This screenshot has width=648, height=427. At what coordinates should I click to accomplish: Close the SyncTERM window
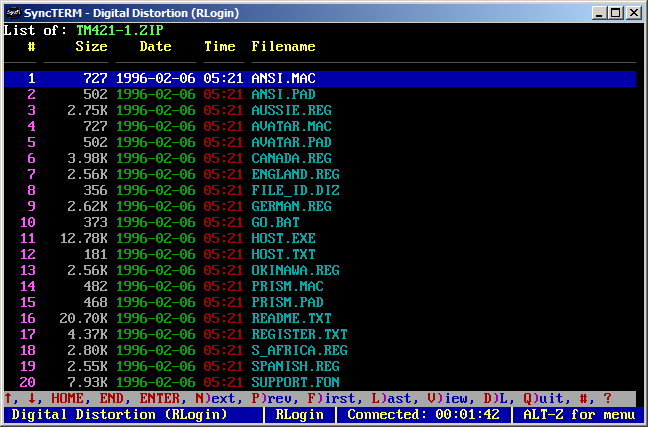coord(634,12)
